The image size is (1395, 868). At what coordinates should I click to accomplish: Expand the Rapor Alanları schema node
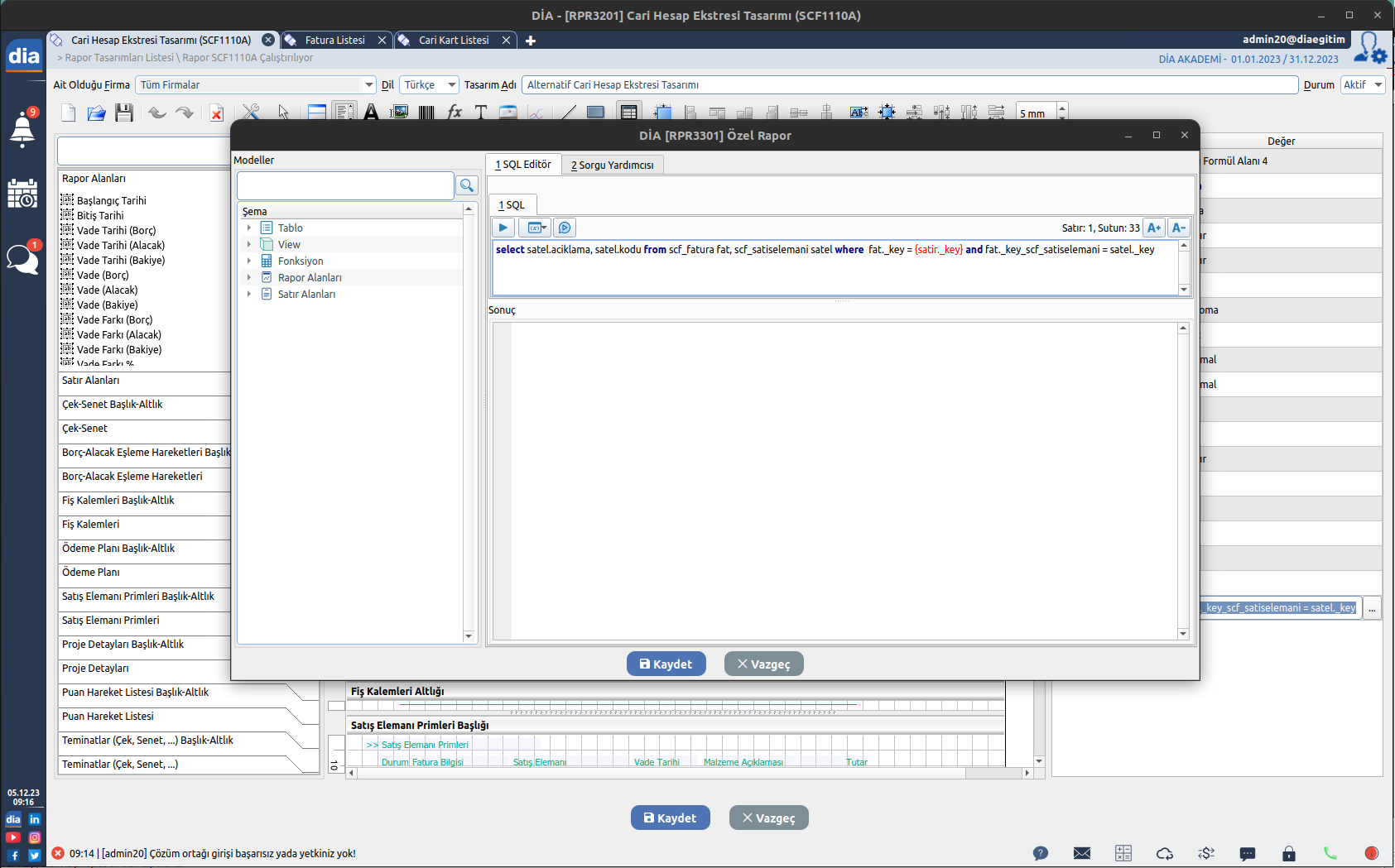(x=248, y=277)
